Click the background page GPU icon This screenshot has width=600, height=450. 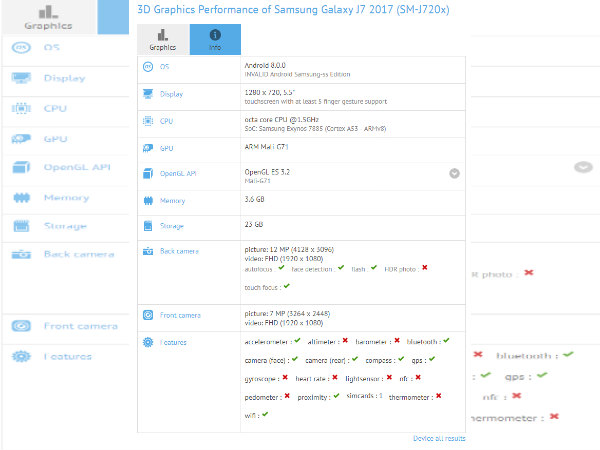tap(21, 139)
